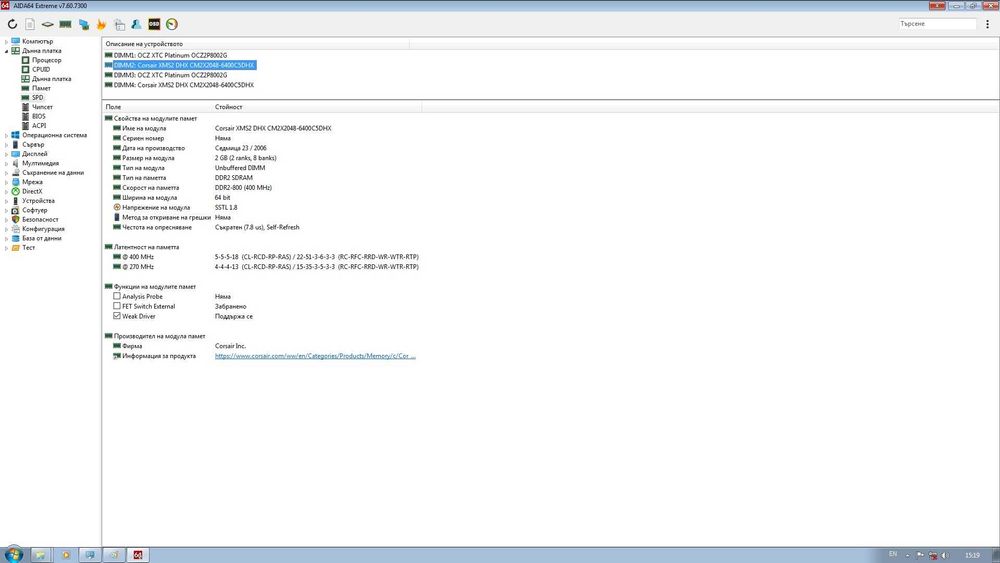Click the Име на модула row
This screenshot has width=1000, height=563.
point(261,128)
